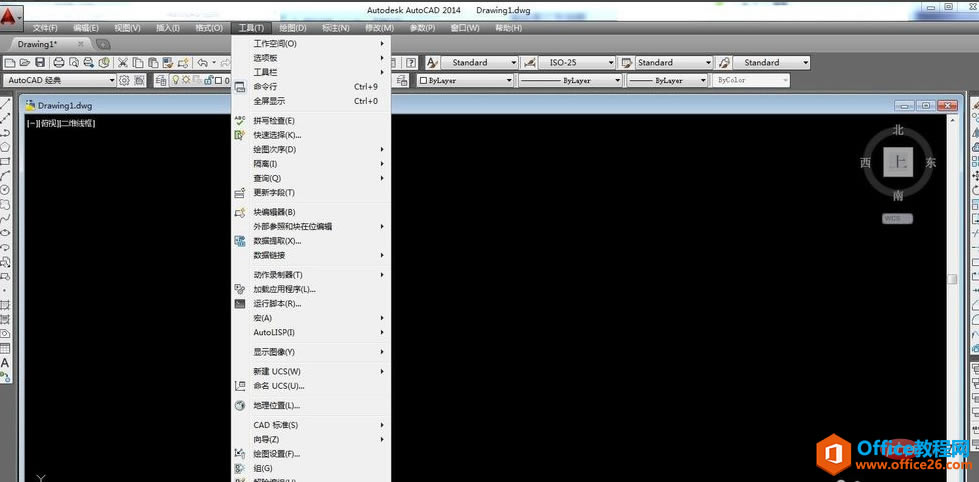
Task: Click the Help question mark icon
Action: (411, 62)
